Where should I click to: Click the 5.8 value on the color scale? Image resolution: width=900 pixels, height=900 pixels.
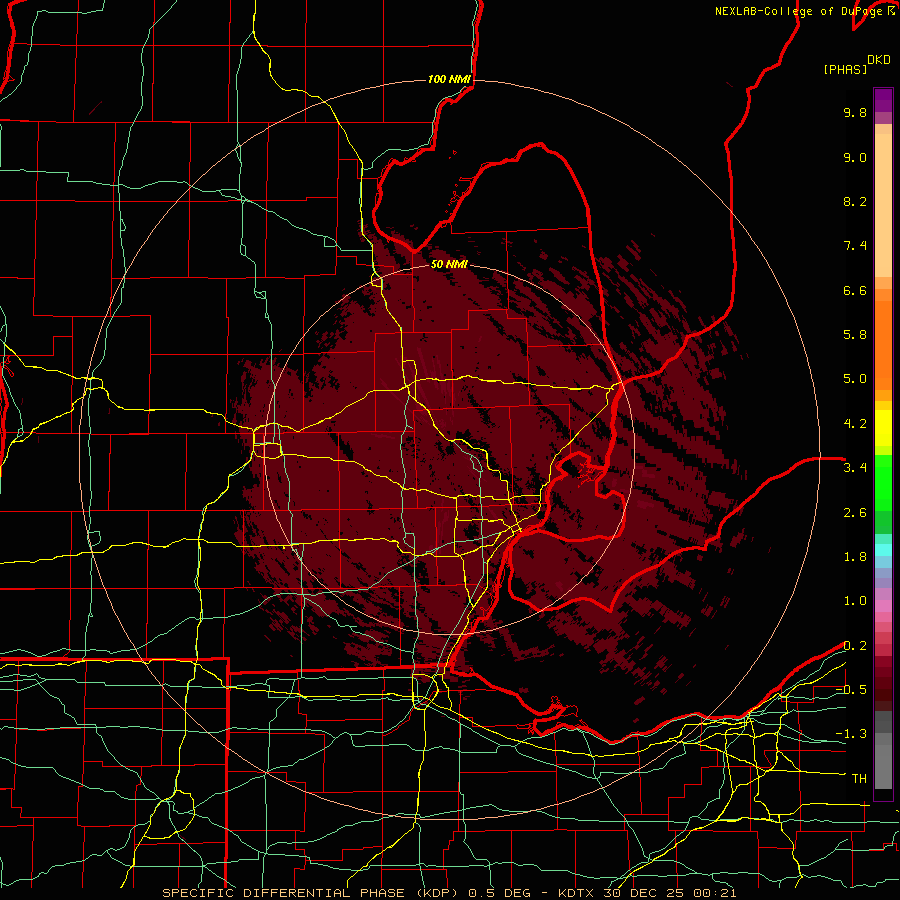[855, 335]
